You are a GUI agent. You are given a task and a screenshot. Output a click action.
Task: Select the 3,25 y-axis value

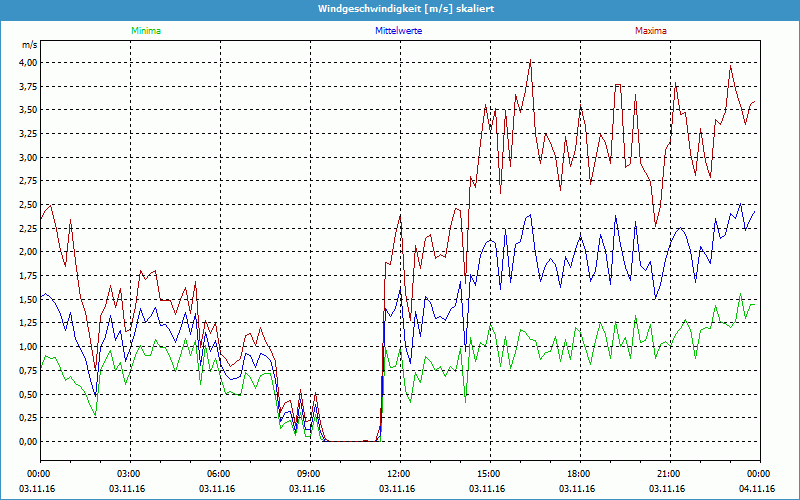pos(29,134)
